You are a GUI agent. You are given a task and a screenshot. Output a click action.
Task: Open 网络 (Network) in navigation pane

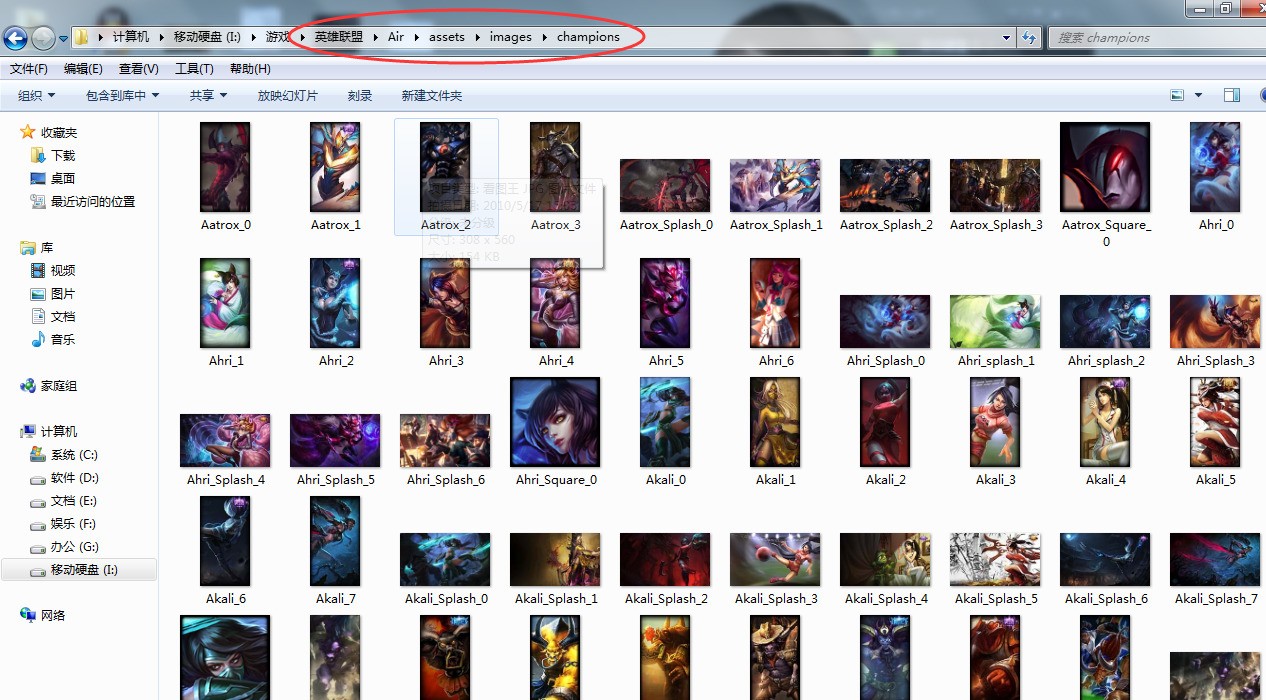pos(52,615)
